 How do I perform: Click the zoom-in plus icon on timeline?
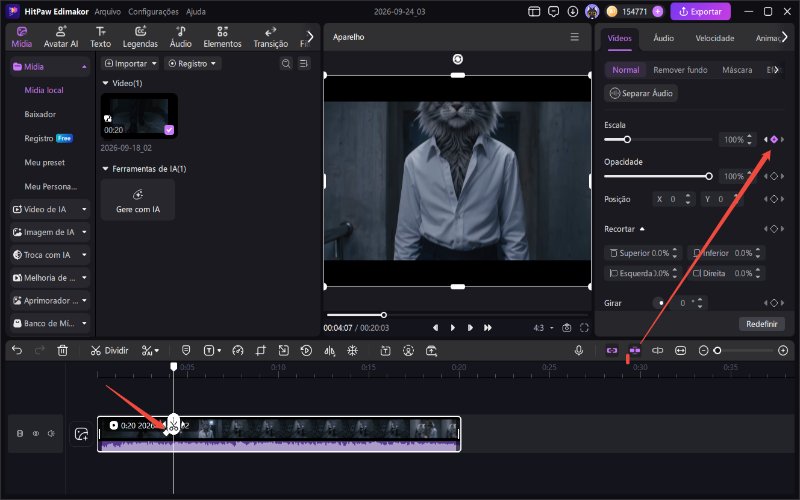pos(783,351)
